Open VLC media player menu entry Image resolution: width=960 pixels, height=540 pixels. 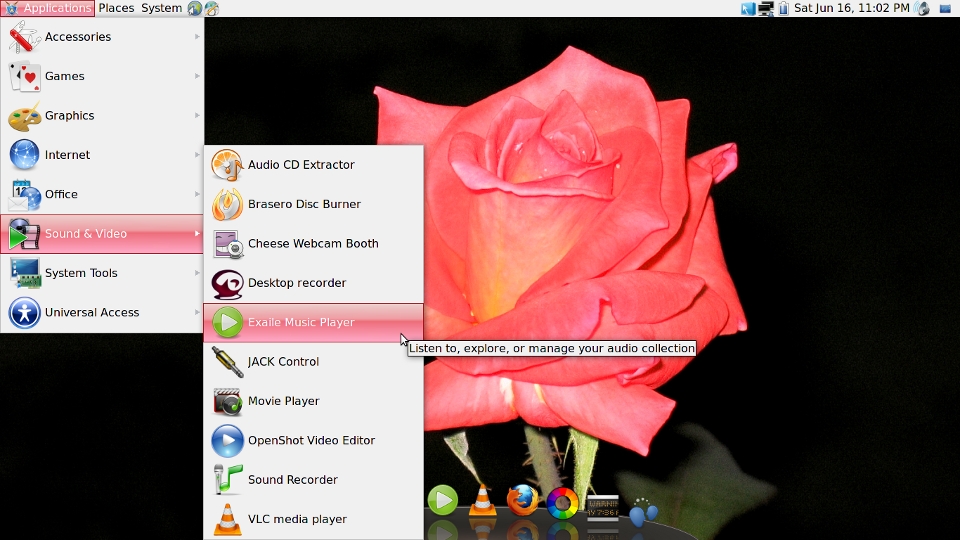[297, 519]
